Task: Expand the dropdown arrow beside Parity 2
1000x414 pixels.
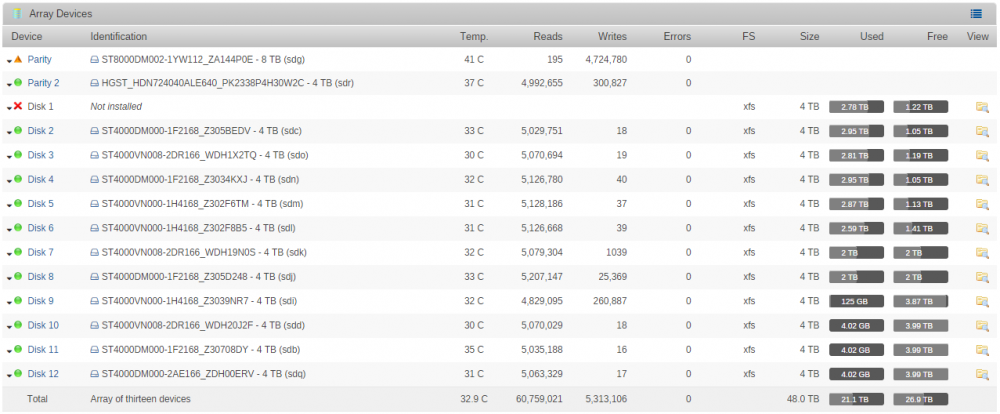Action: (9, 85)
